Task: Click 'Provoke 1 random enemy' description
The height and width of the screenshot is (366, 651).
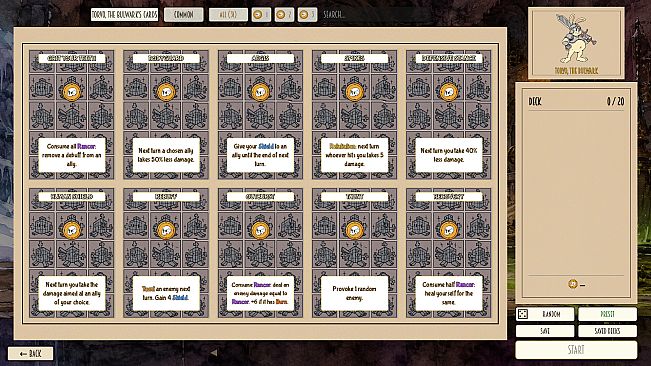Action: [354, 293]
